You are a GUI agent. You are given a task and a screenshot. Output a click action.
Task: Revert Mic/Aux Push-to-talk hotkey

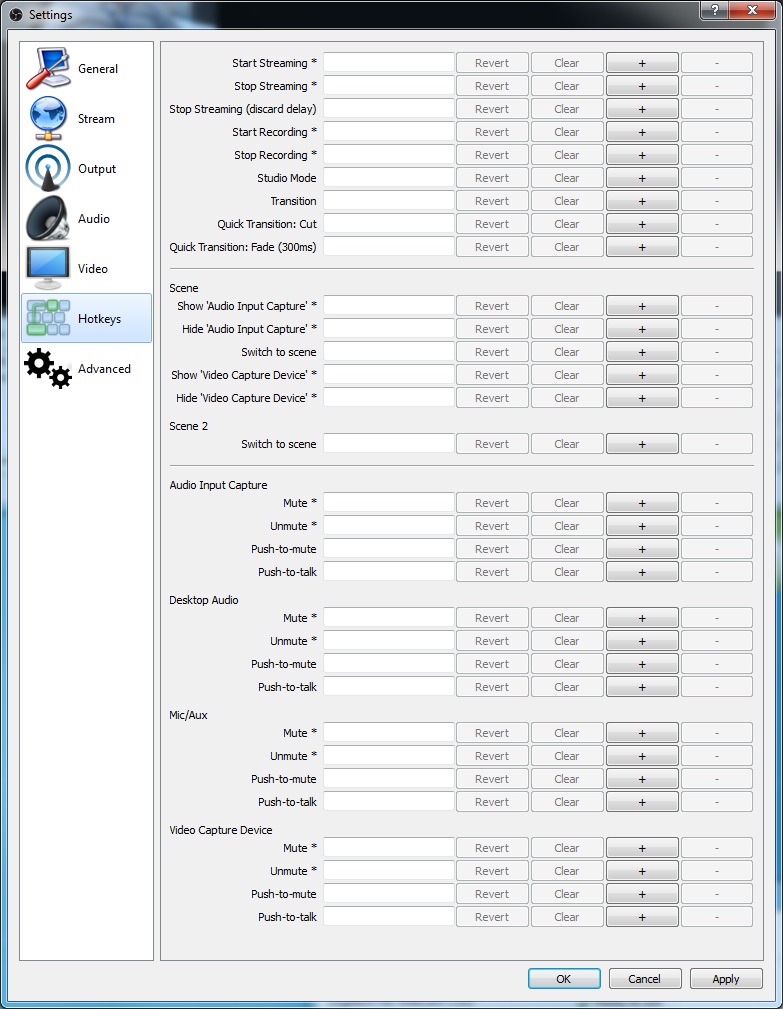click(492, 802)
